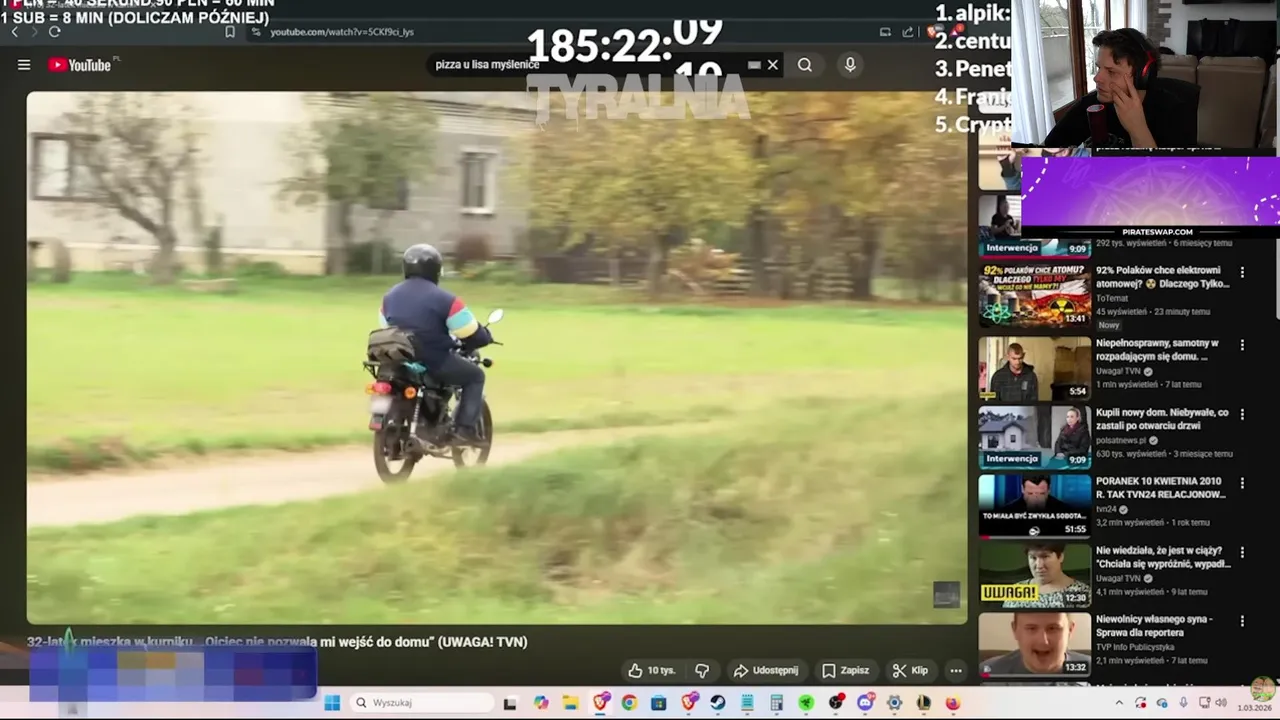The image size is (1280, 720).
Task: Open Firefox from the taskbar
Action: pos(953,703)
